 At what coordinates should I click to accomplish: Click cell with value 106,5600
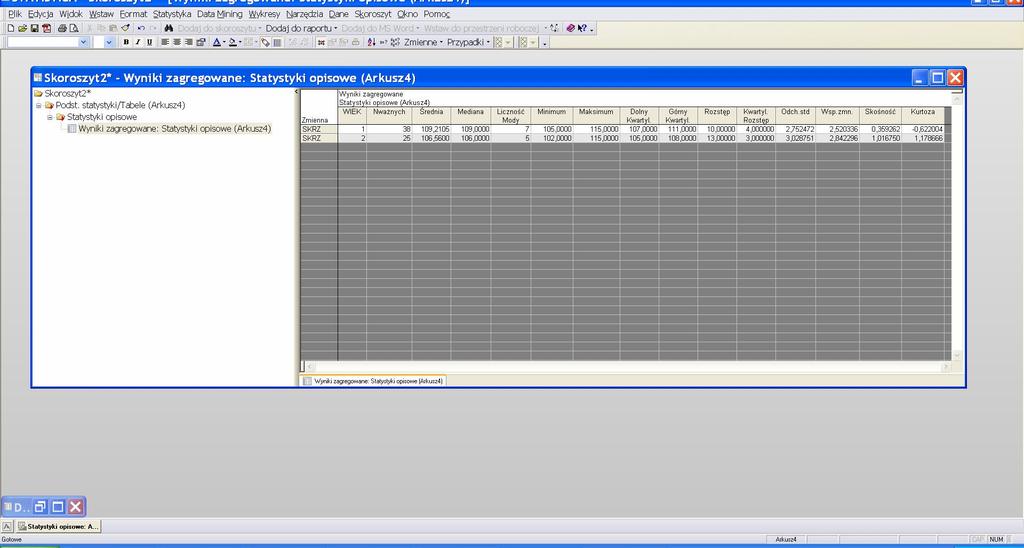coord(431,138)
